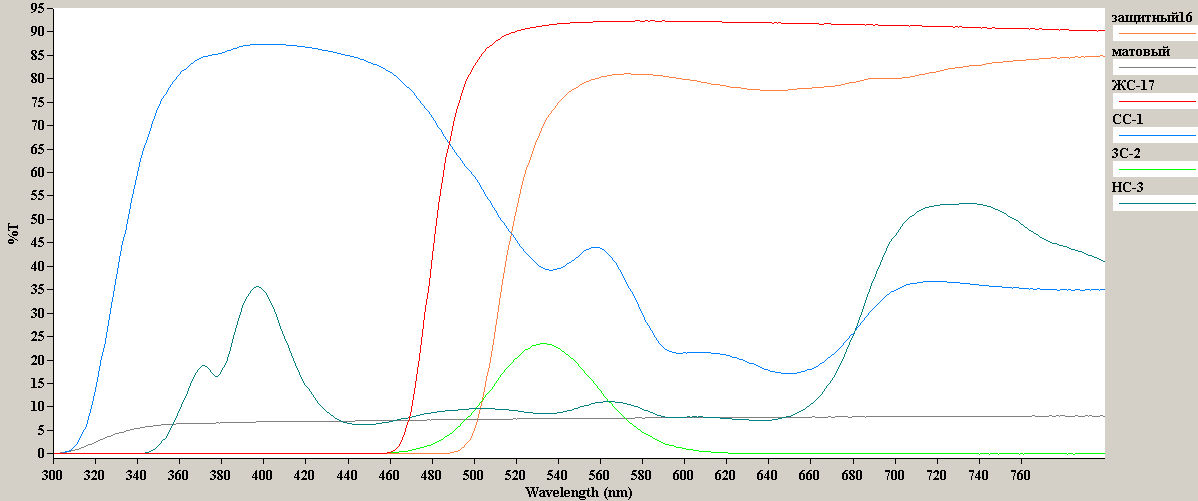Click the 95 tick label on %T axis

click(38, 8)
